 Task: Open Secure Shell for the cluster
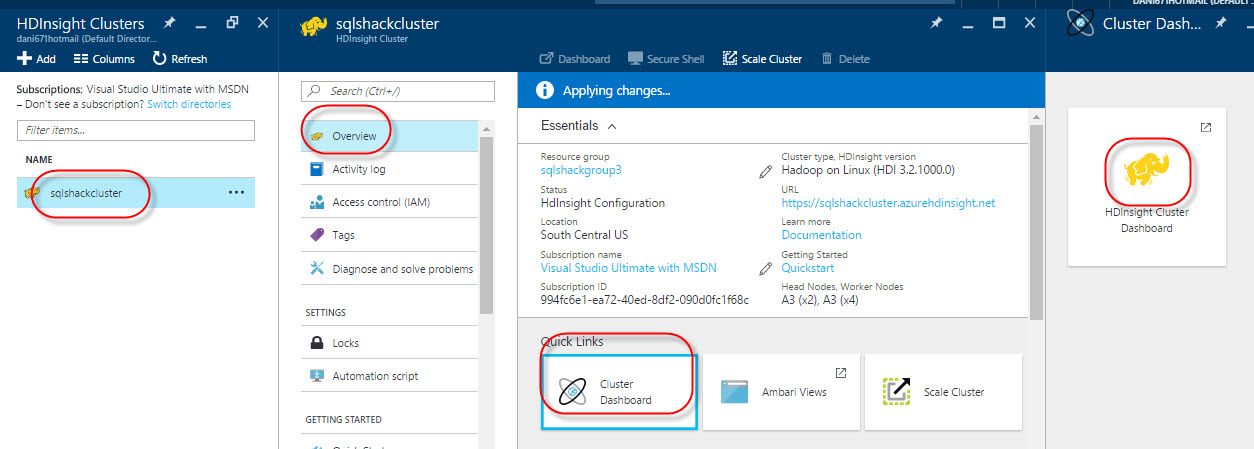click(x=666, y=59)
